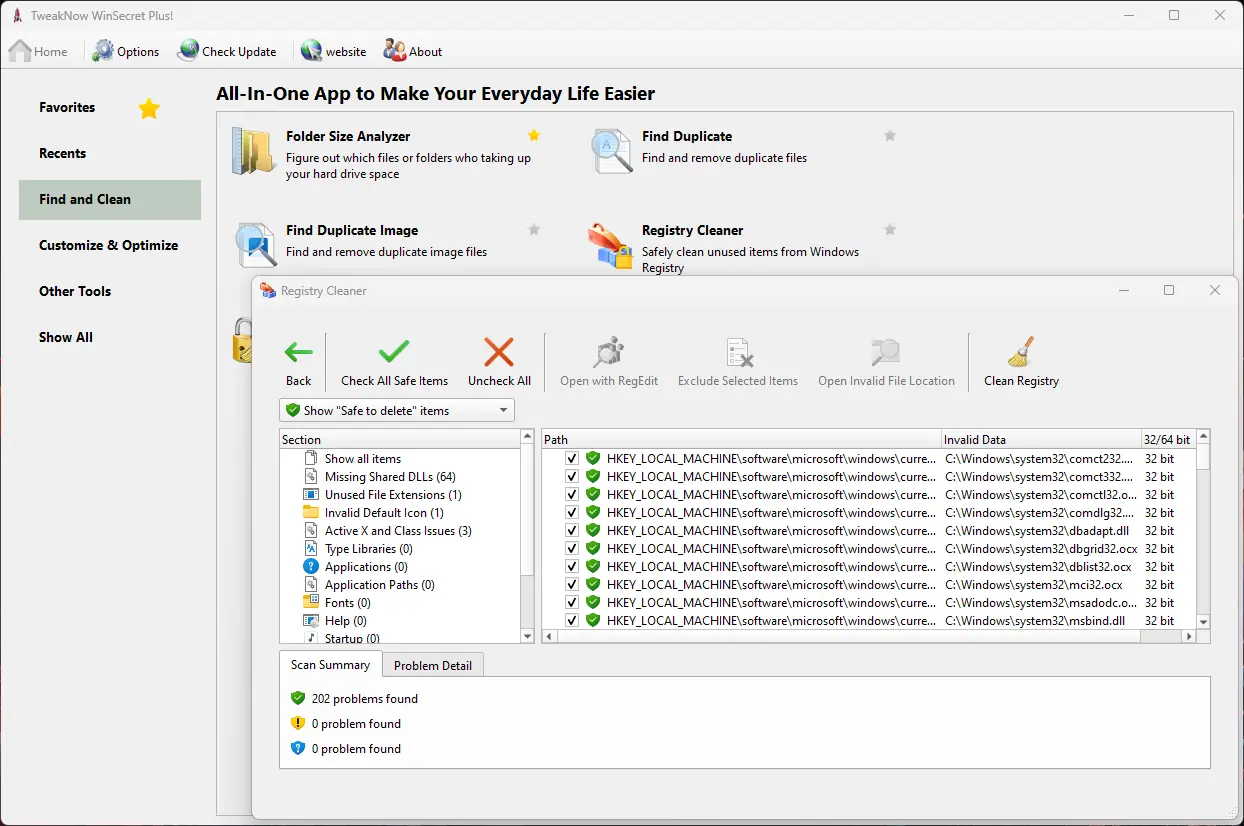
Task: Open the website toolbar item
Action: [333, 51]
